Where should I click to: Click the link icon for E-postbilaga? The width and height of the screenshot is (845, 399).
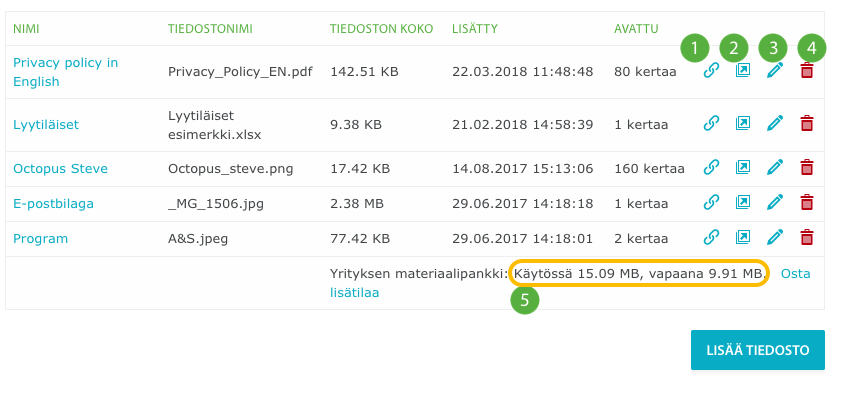click(x=711, y=203)
